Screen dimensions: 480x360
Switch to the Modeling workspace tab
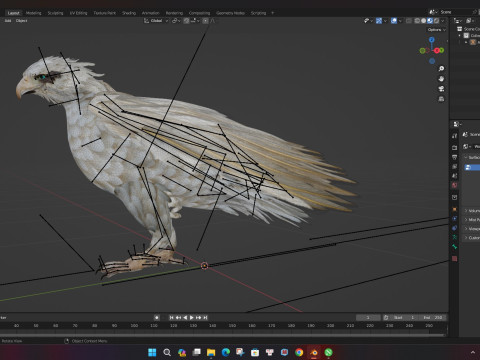pos(34,13)
